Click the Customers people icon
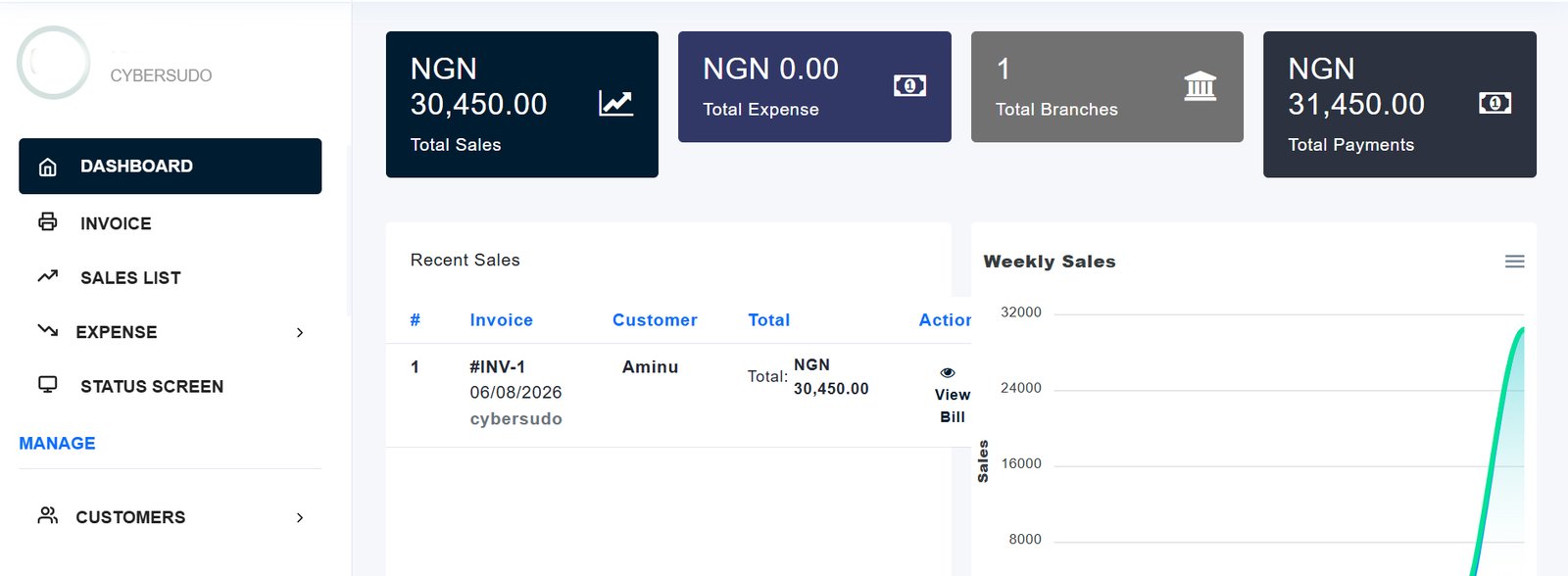 47,515
